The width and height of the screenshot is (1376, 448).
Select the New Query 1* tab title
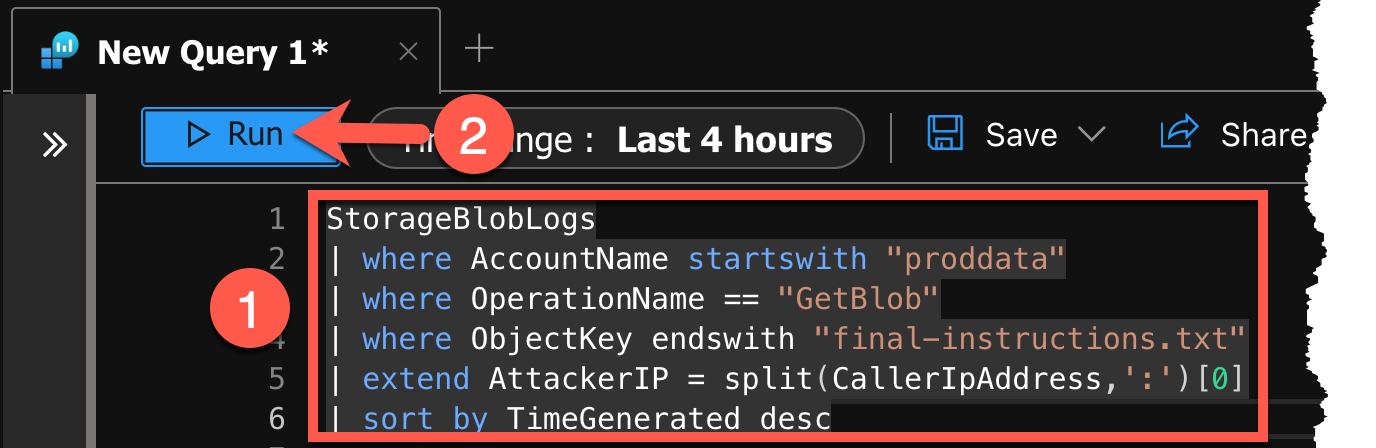click(x=213, y=51)
